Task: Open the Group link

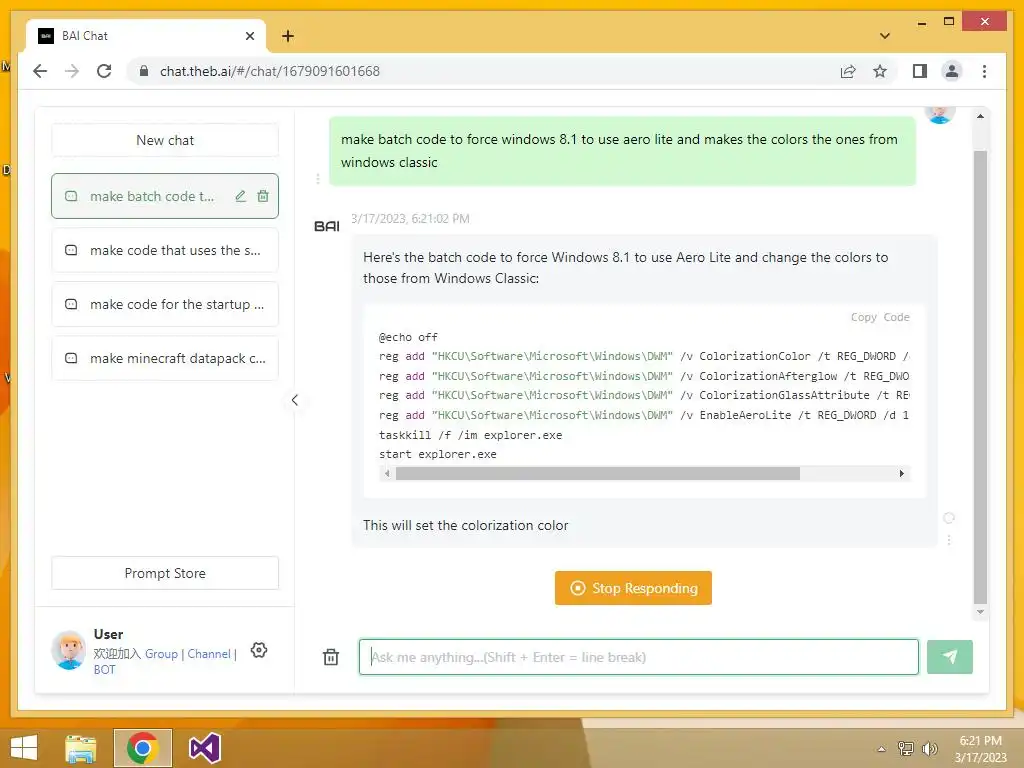Action: click(x=161, y=654)
